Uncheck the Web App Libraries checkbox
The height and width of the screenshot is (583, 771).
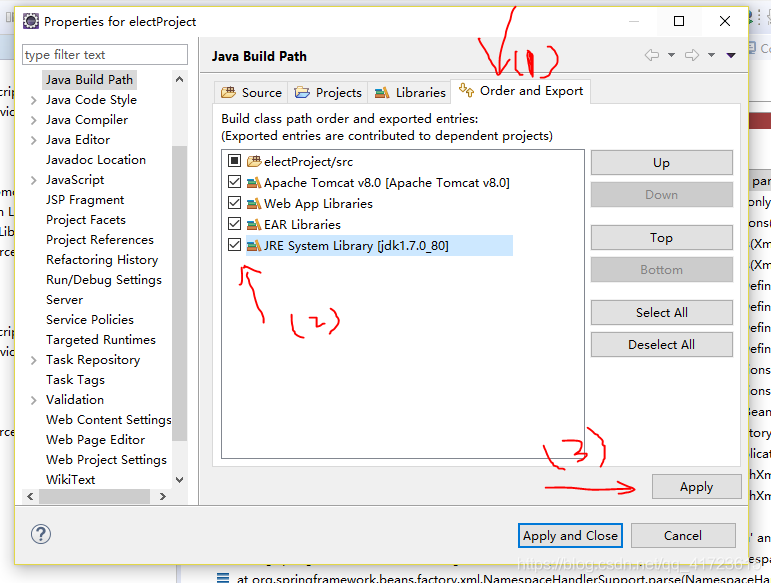pos(235,203)
